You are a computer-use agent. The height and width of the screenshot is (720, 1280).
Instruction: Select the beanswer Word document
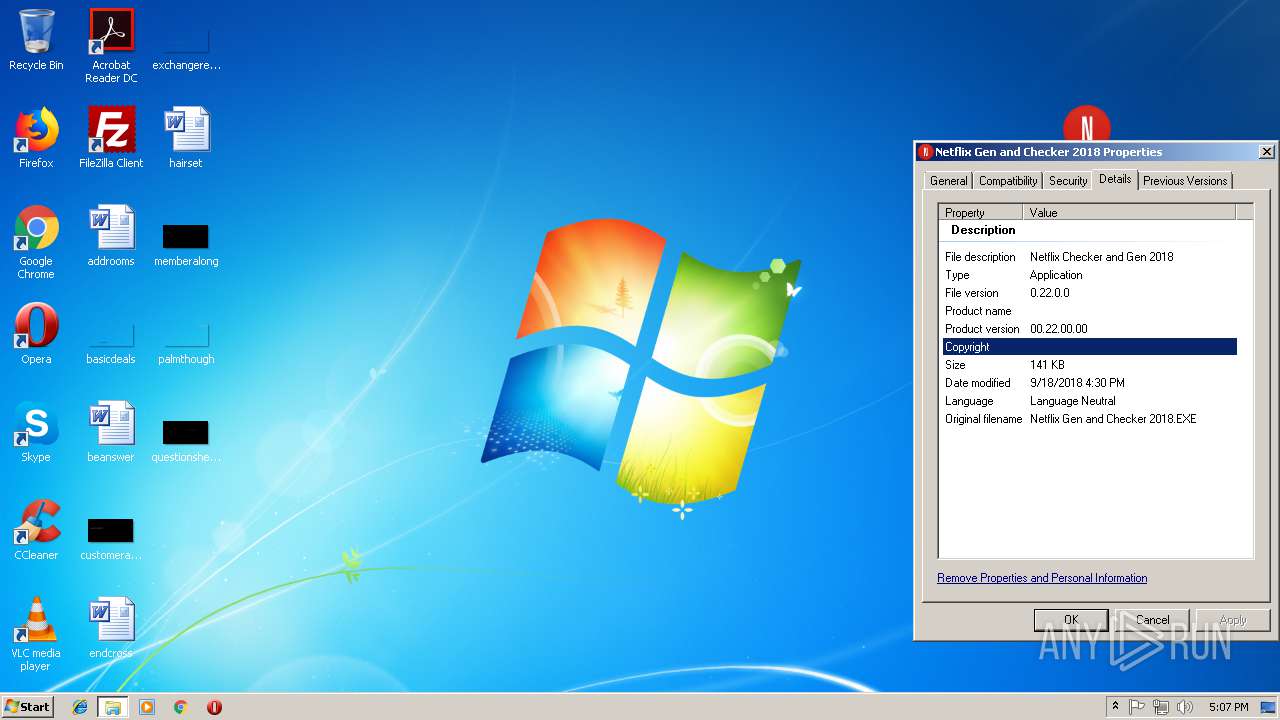[x=111, y=432]
